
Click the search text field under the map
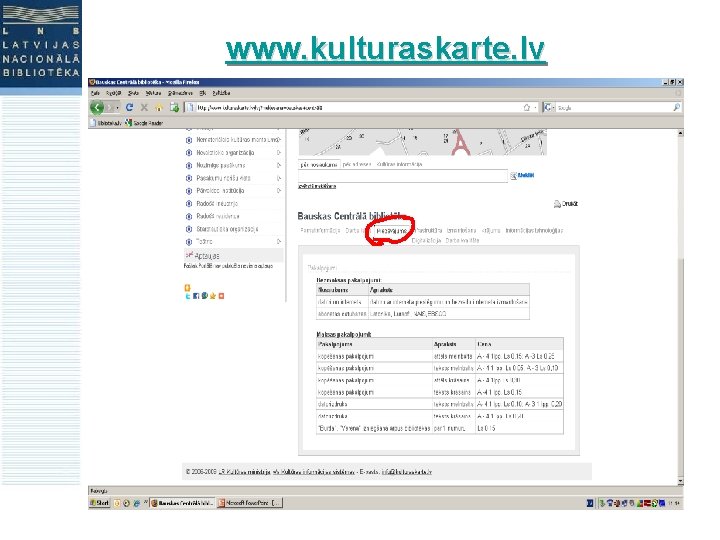point(403,176)
